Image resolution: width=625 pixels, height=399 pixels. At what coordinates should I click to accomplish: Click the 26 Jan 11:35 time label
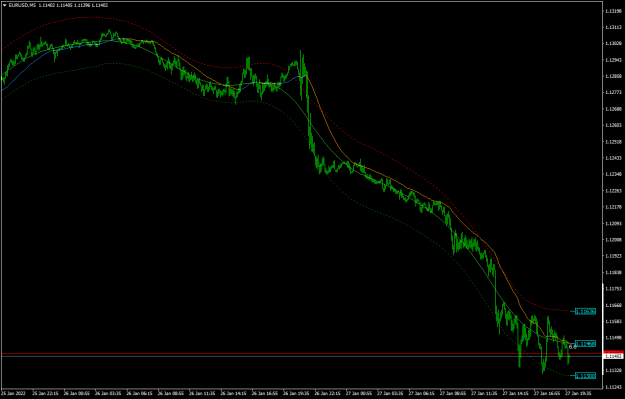[202, 393]
